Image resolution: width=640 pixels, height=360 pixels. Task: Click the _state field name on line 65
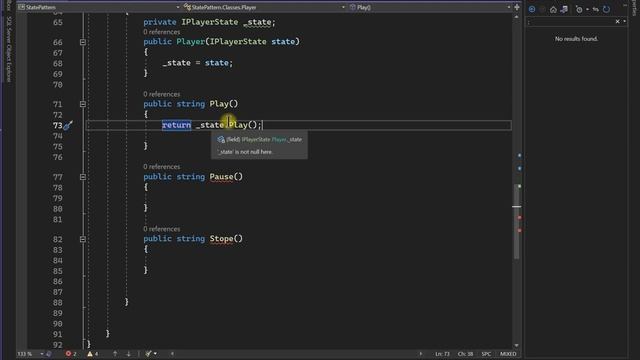(257, 22)
